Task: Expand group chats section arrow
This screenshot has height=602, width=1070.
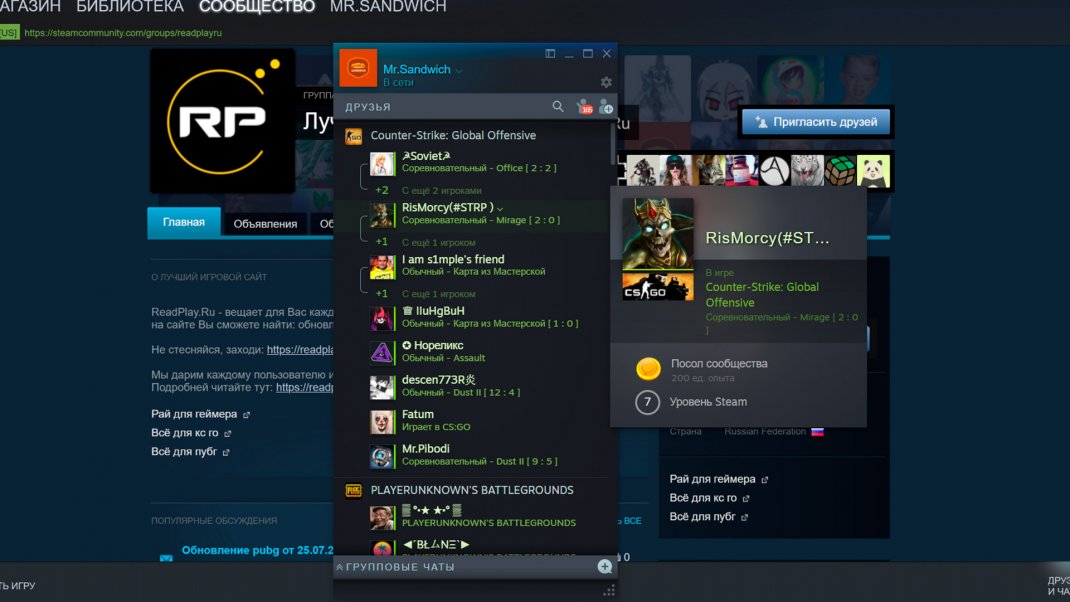Action: pyautogui.click(x=339, y=567)
